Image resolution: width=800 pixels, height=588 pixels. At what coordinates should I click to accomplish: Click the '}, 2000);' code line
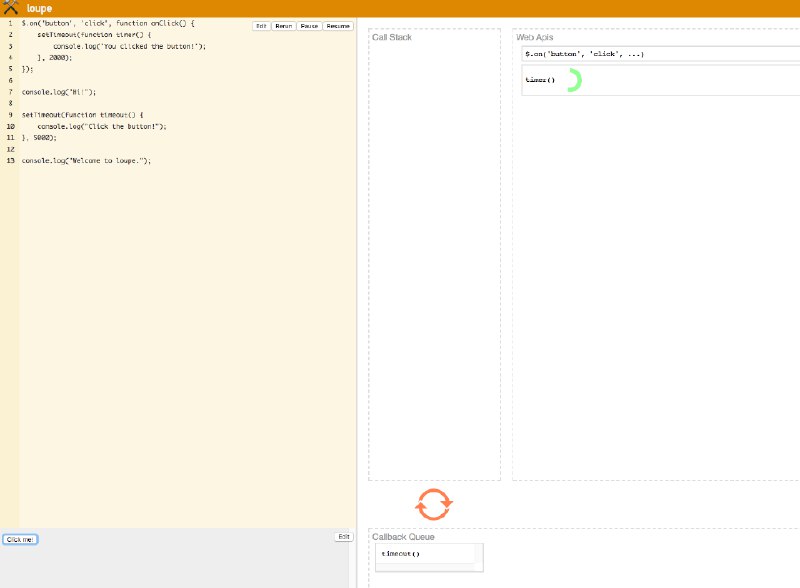coord(55,58)
